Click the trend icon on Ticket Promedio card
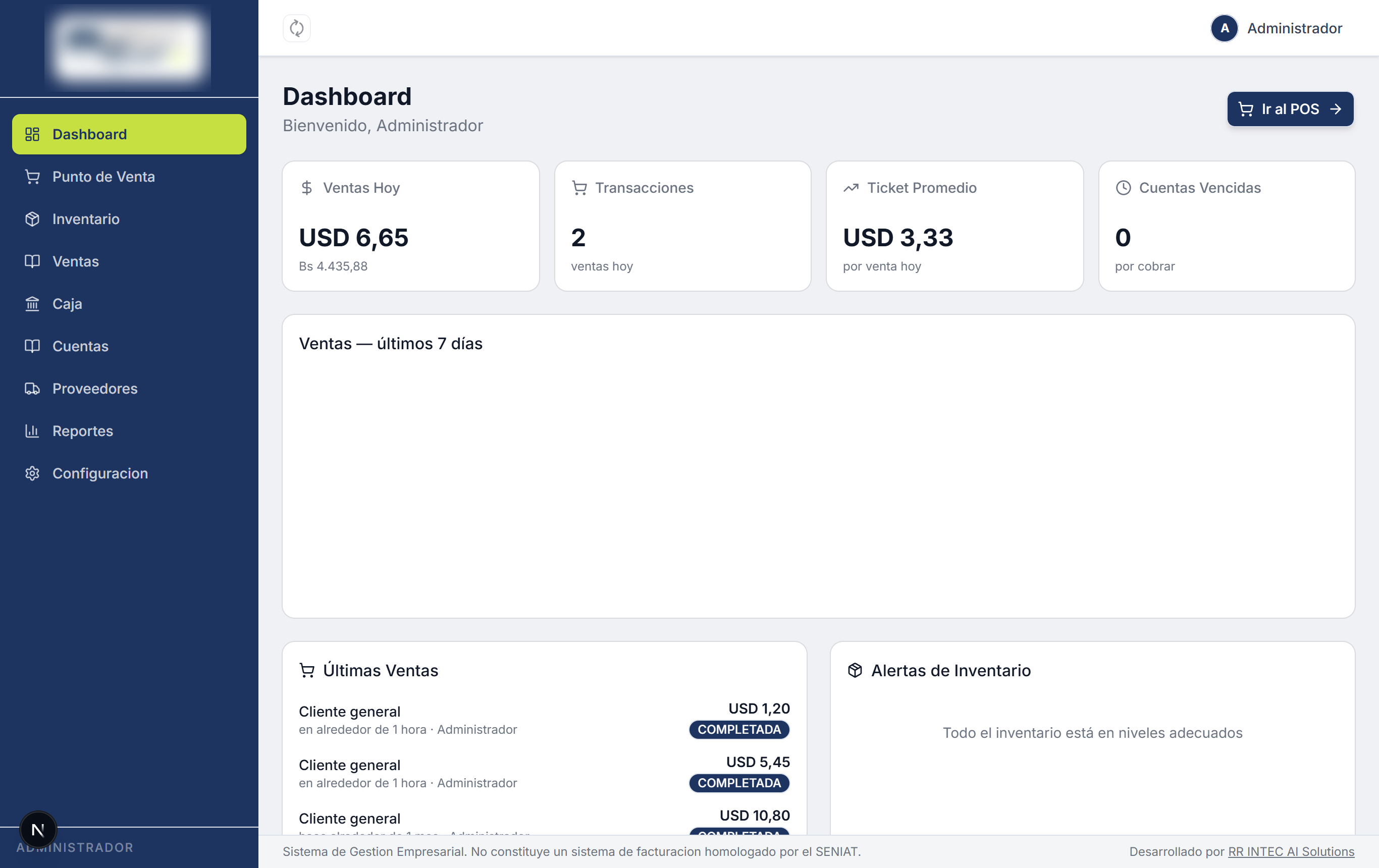Viewport: 1379px width, 868px height. pos(851,188)
